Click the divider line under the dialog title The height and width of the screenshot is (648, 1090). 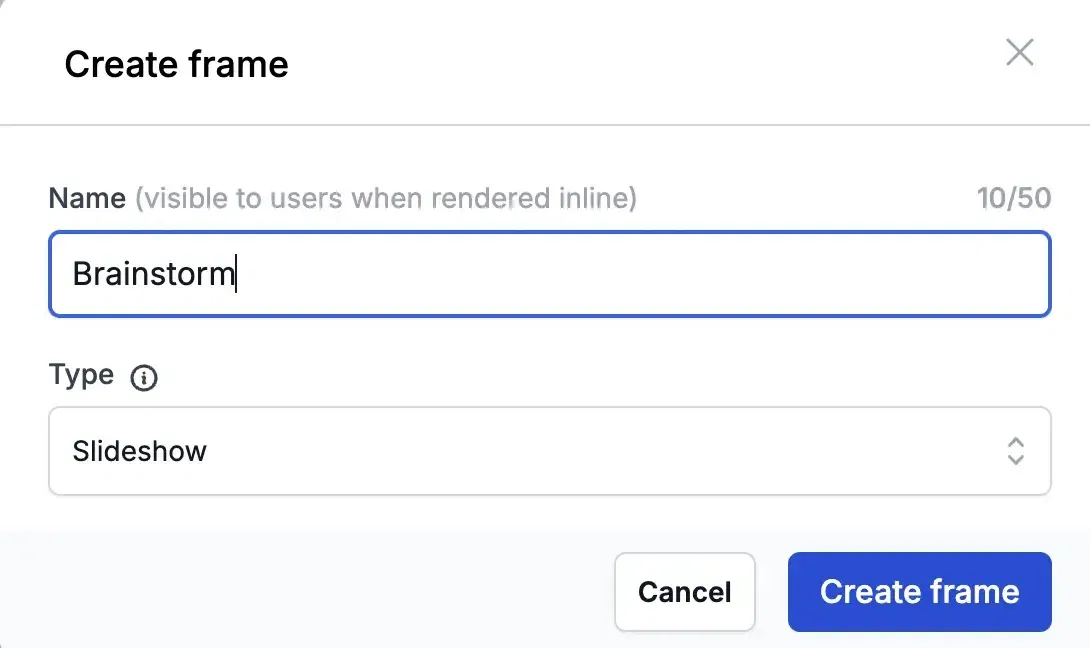[545, 125]
